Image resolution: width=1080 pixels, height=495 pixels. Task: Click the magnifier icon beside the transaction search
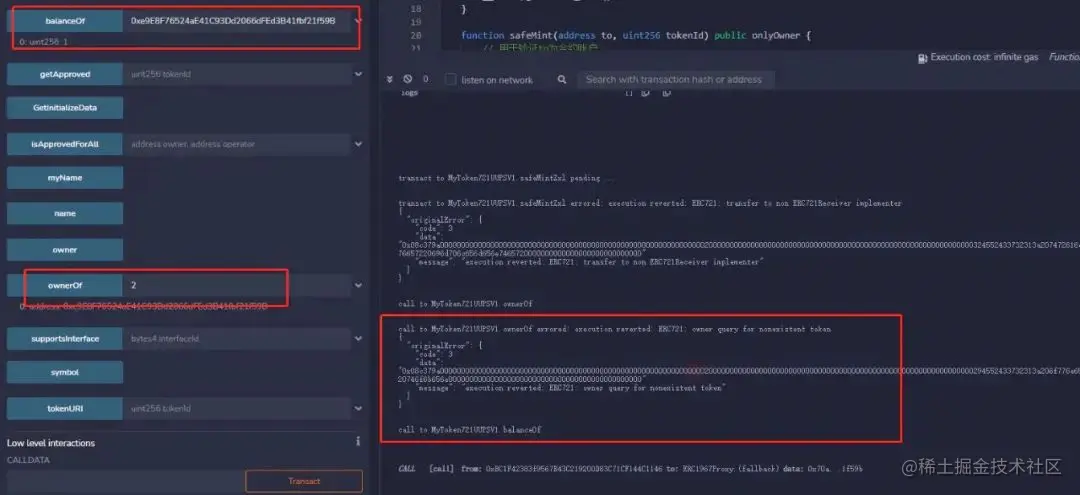pos(562,80)
